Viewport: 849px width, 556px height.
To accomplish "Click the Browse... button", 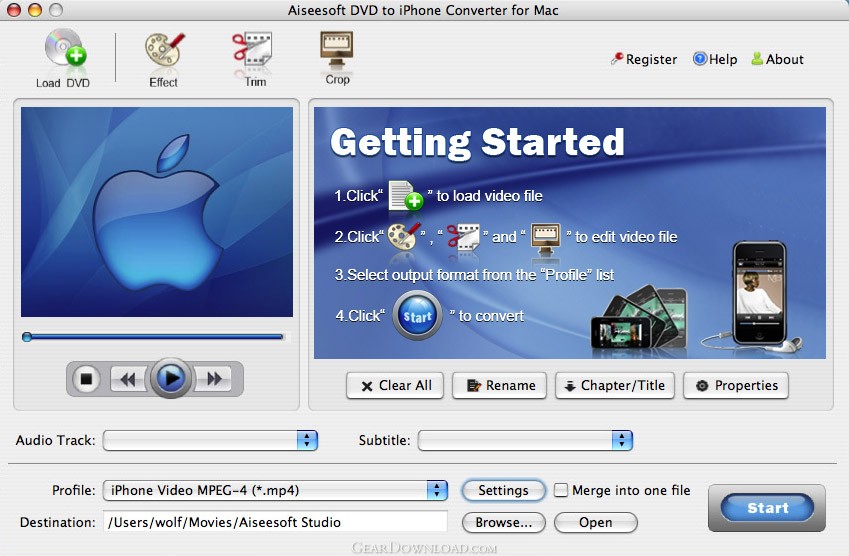I will point(504,522).
